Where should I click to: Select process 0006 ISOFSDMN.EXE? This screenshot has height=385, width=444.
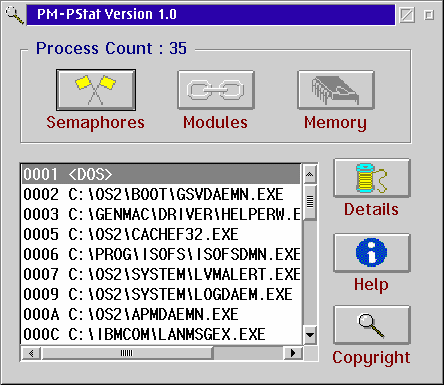point(161,254)
